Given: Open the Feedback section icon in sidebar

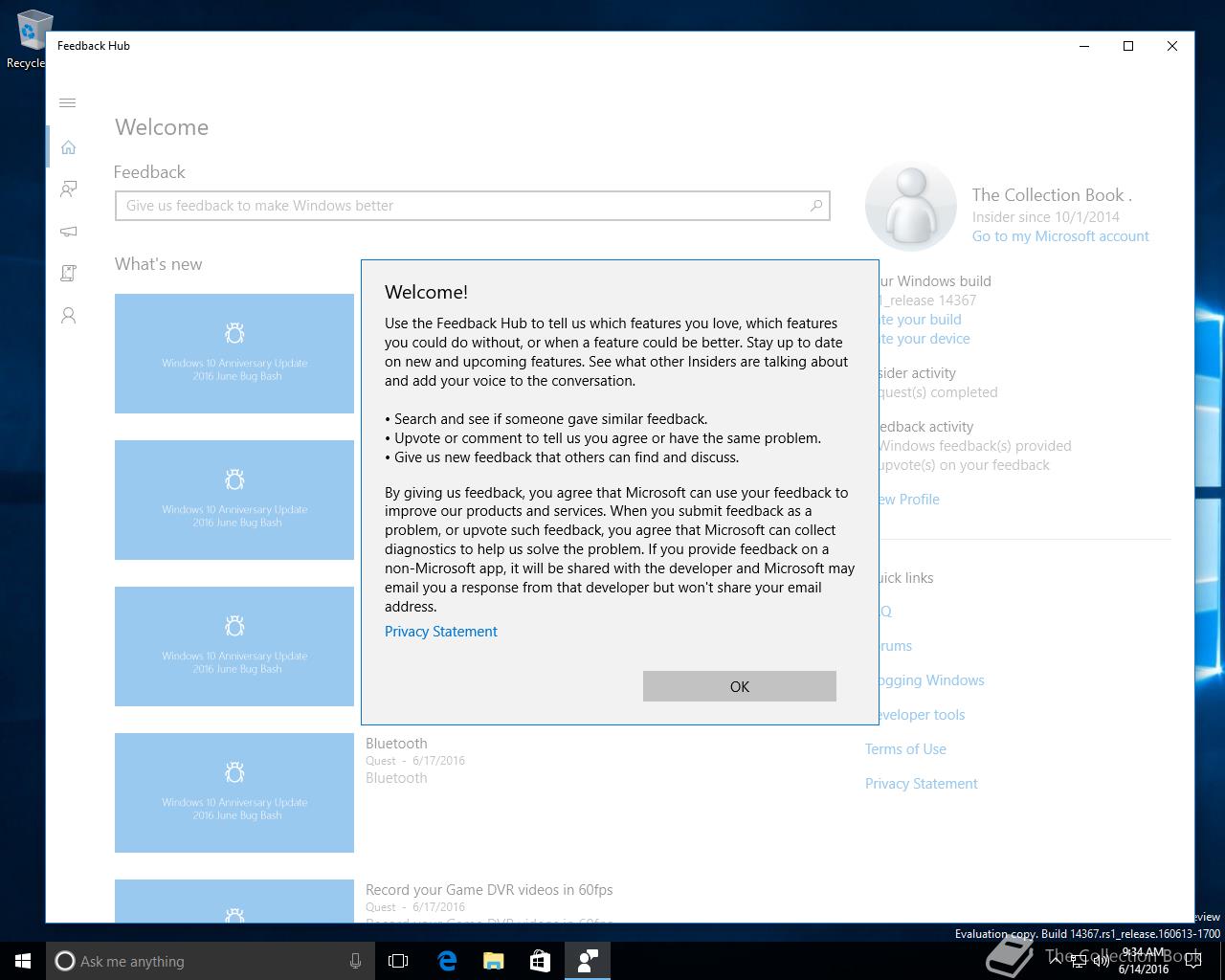Looking at the screenshot, I should pos(68,189).
